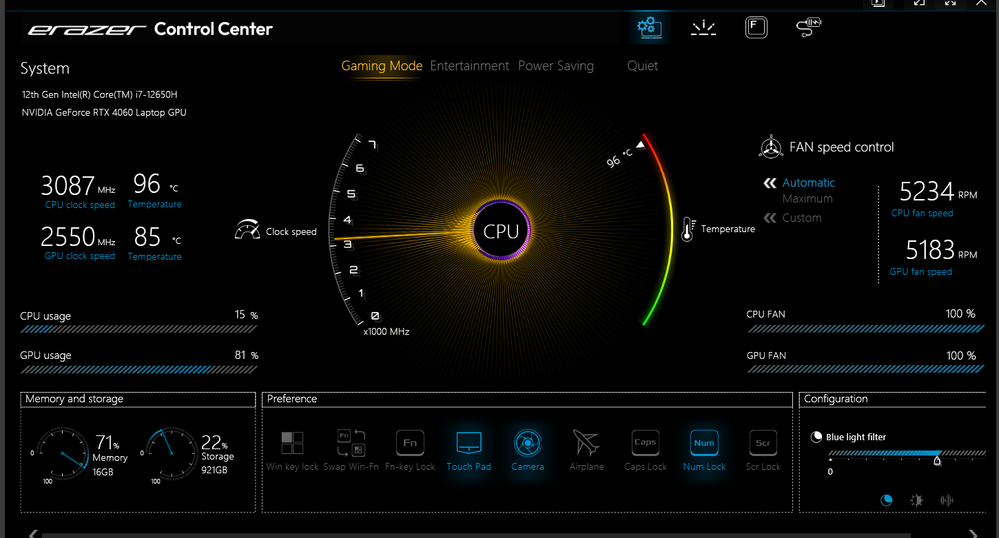The height and width of the screenshot is (538, 999).
Task: Click the double chevron beside Custom
Action: [770, 218]
